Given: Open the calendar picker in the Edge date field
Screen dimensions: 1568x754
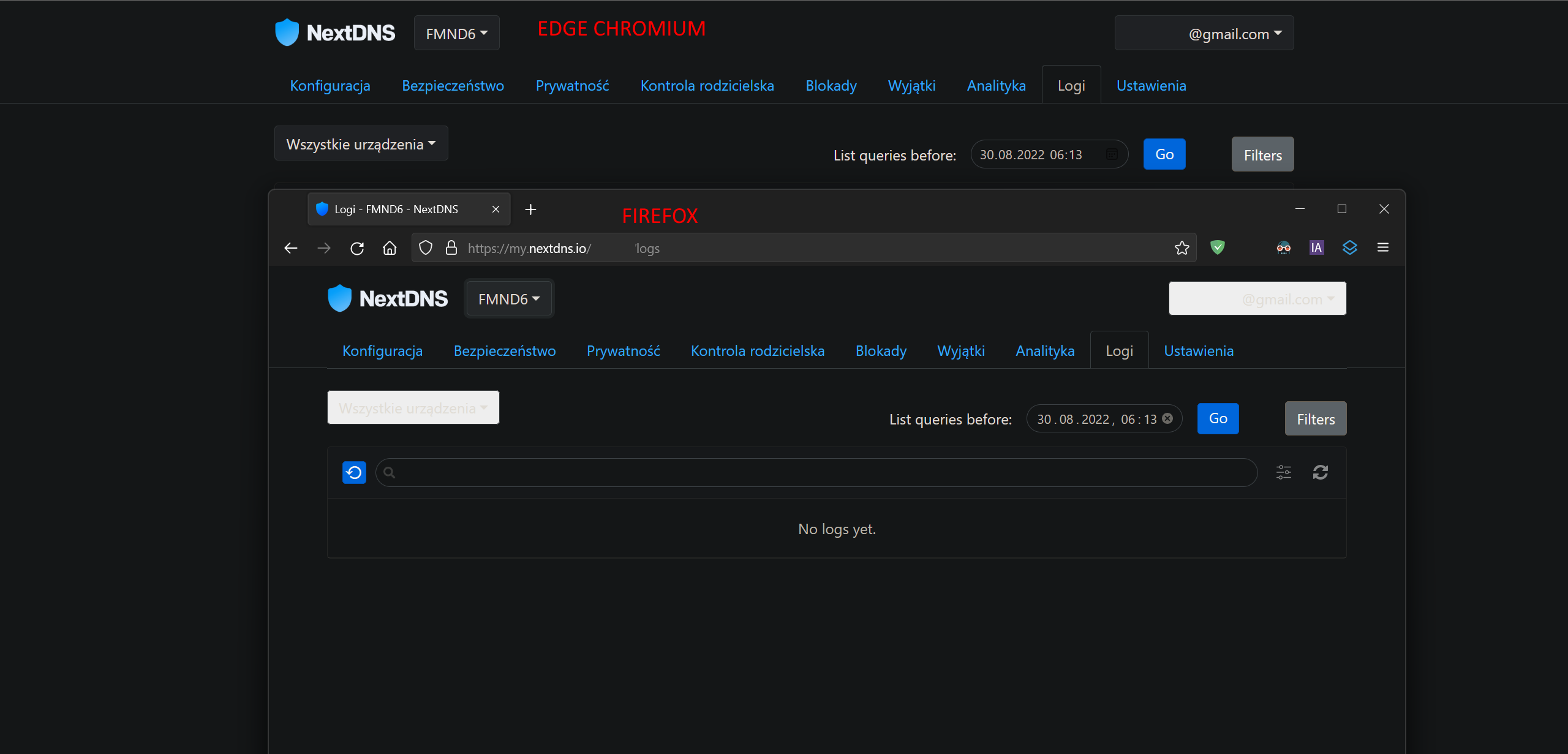Looking at the screenshot, I should [x=1112, y=154].
